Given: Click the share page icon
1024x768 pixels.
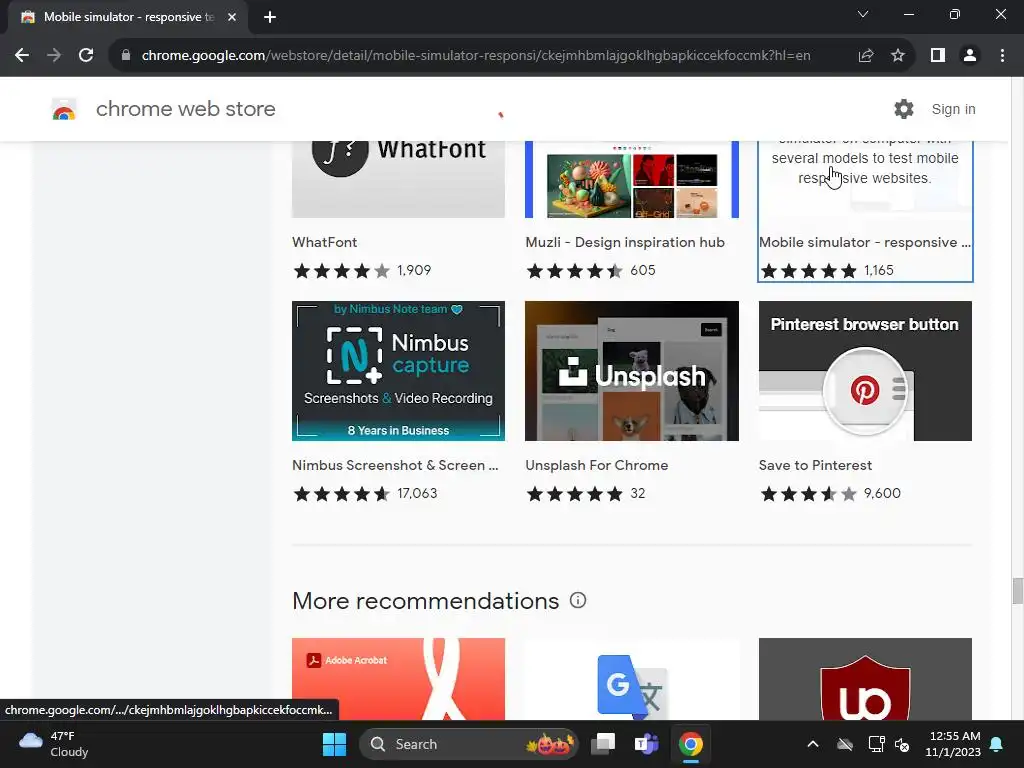Looking at the screenshot, I should pyautogui.click(x=866, y=56).
